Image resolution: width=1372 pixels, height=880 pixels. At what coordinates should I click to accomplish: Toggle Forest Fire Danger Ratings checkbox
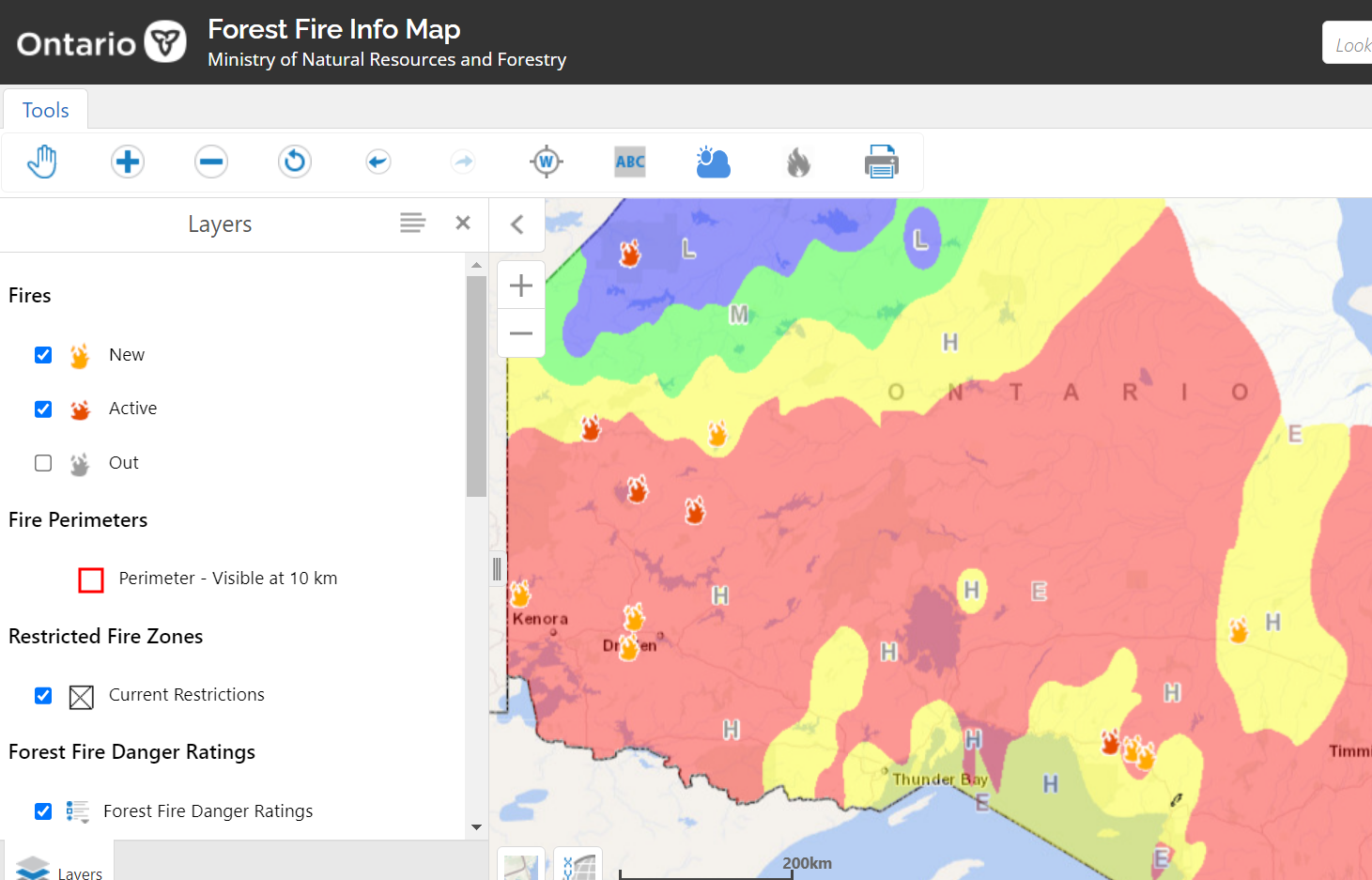pyautogui.click(x=43, y=811)
